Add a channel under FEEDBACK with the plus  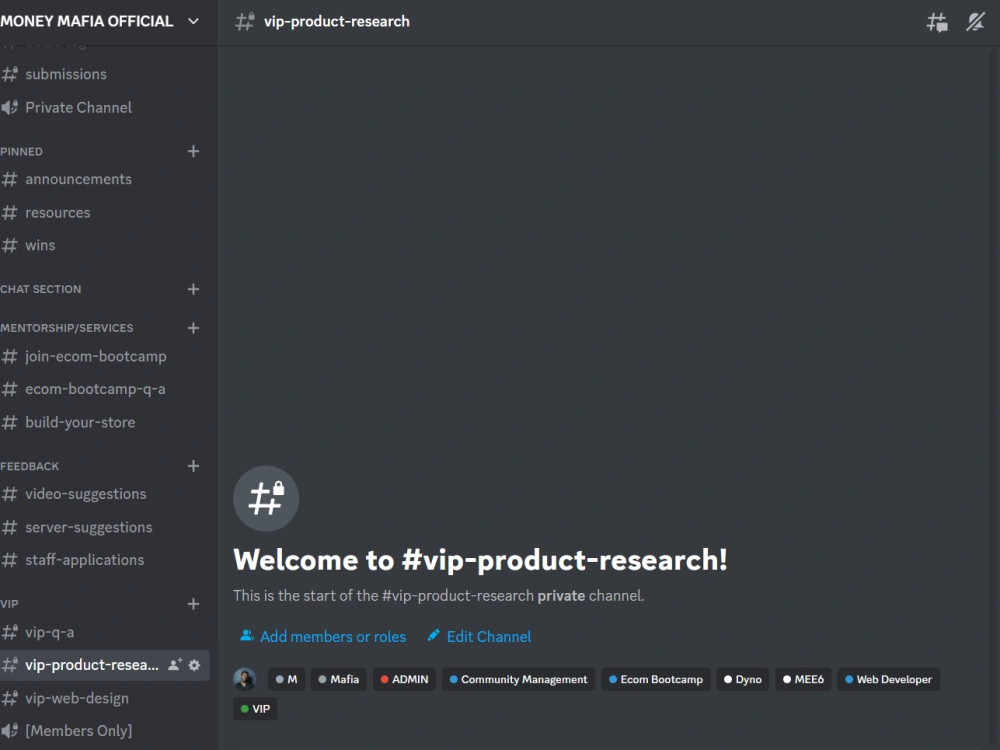pyautogui.click(x=193, y=465)
